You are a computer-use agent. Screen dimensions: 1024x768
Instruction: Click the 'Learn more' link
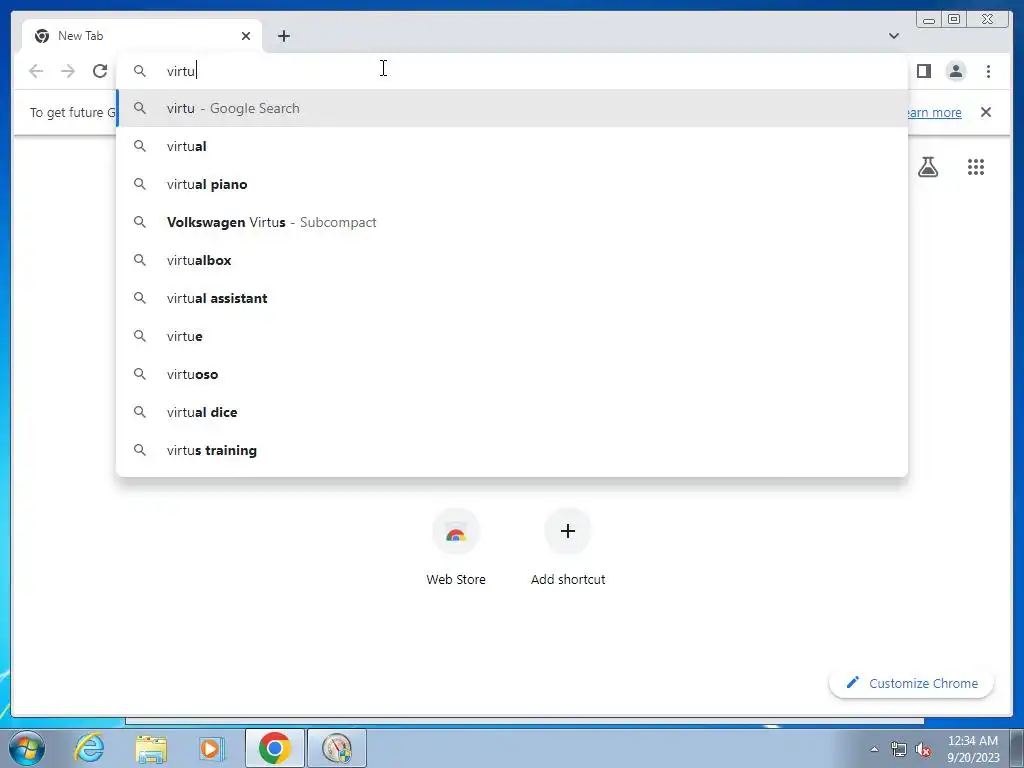(935, 112)
